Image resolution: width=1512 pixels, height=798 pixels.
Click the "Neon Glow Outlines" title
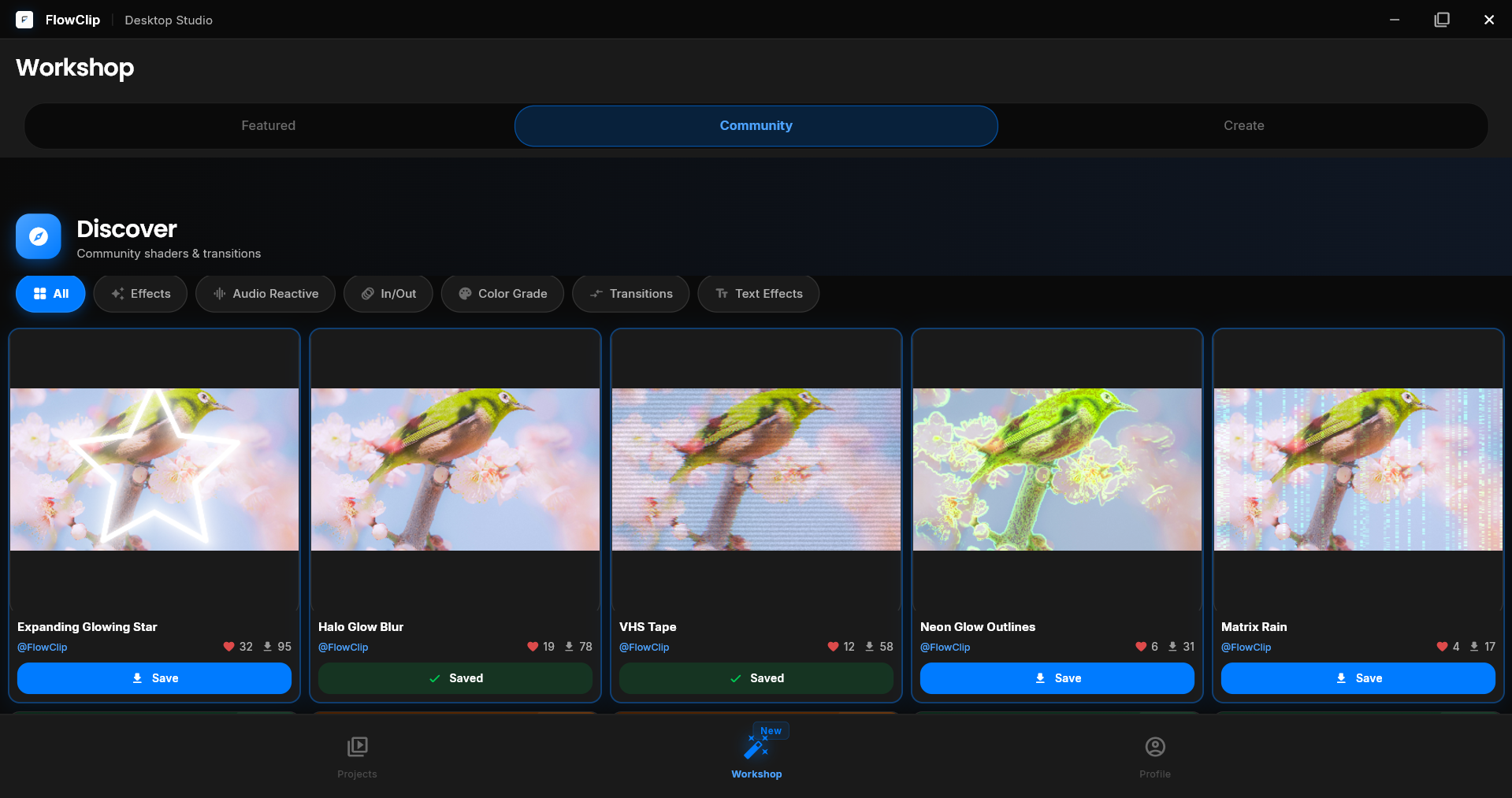[x=978, y=627]
